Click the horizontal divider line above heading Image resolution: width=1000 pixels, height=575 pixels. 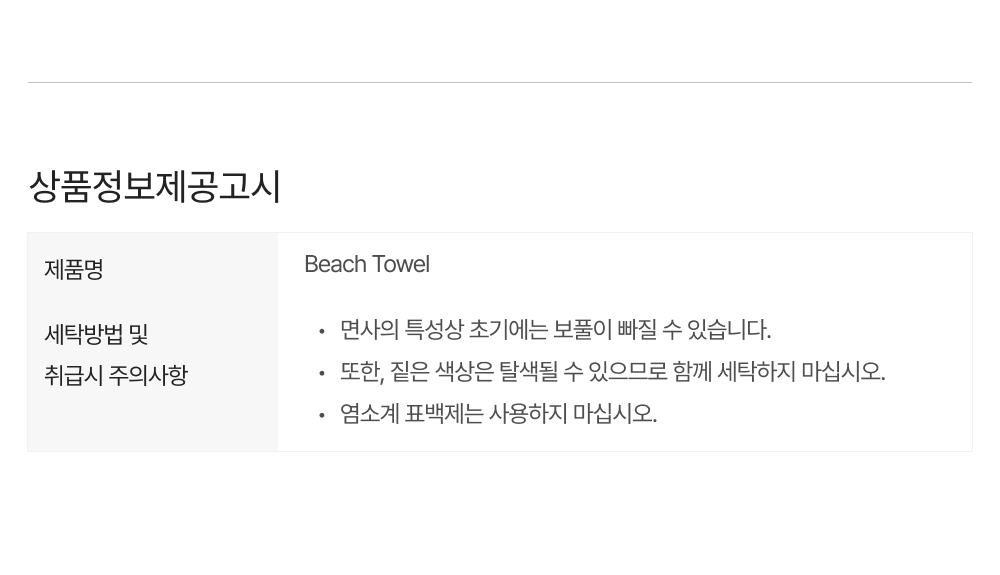pos(500,82)
